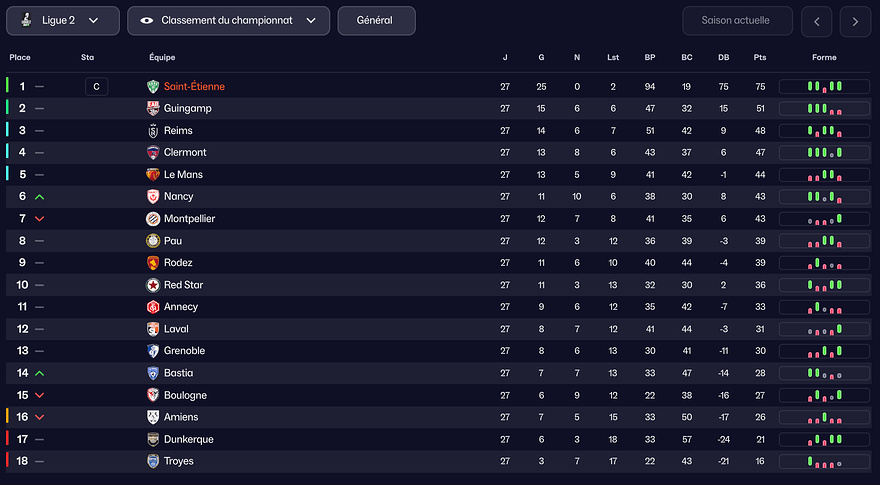Open the Nancy team link
This screenshot has height=485, width=880.
pyautogui.click(x=179, y=197)
